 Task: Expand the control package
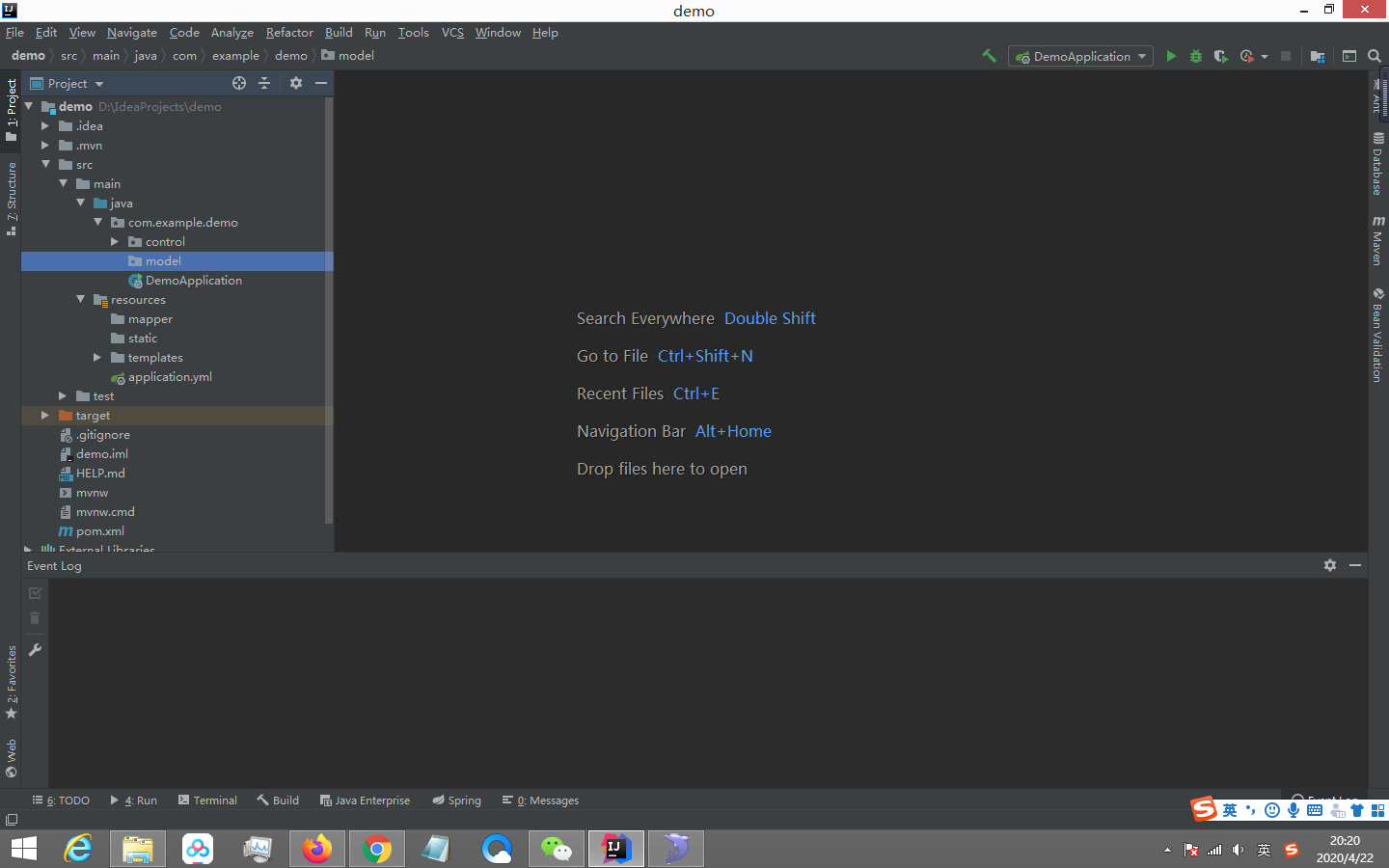[x=115, y=241]
